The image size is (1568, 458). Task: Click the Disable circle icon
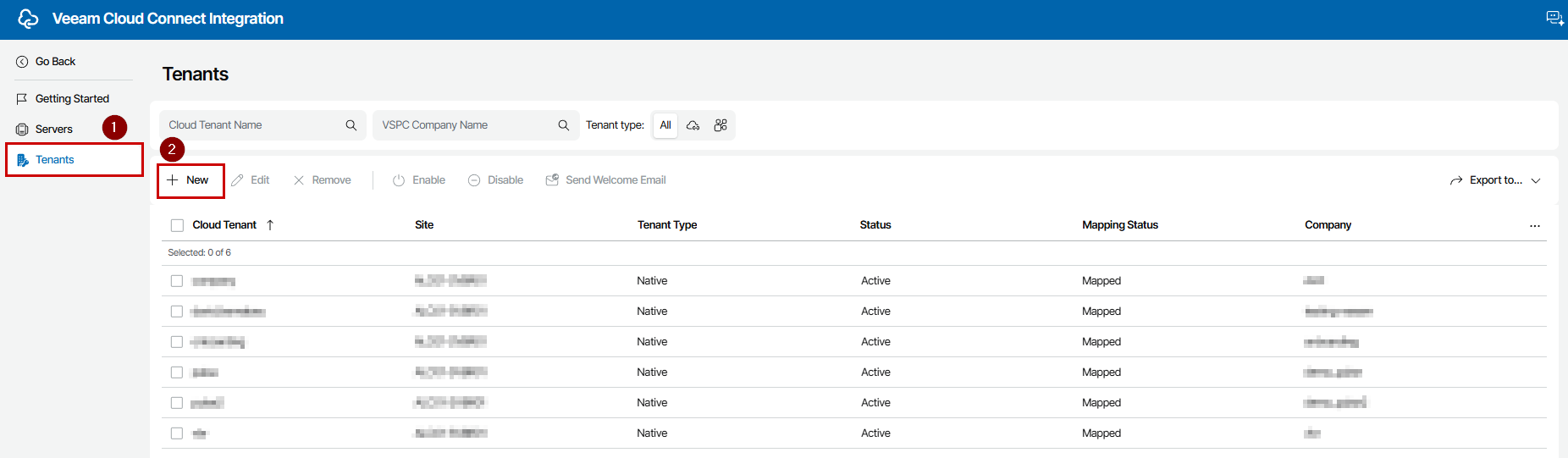474,180
